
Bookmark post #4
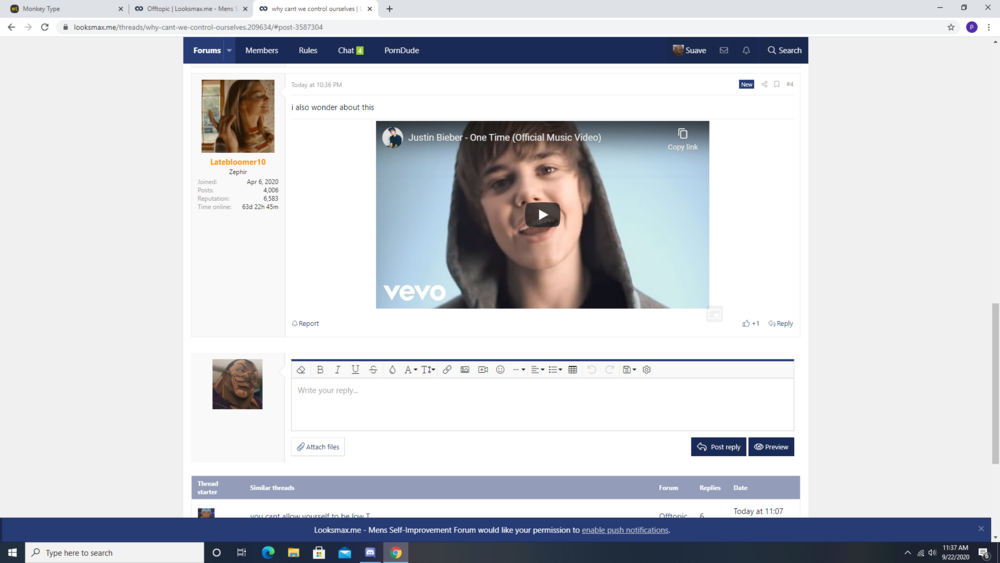pyautogui.click(x=777, y=84)
